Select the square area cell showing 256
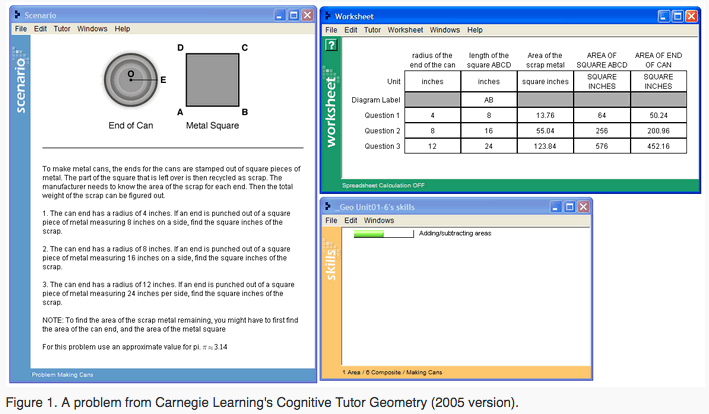The image size is (709, 414). (602, 131)
